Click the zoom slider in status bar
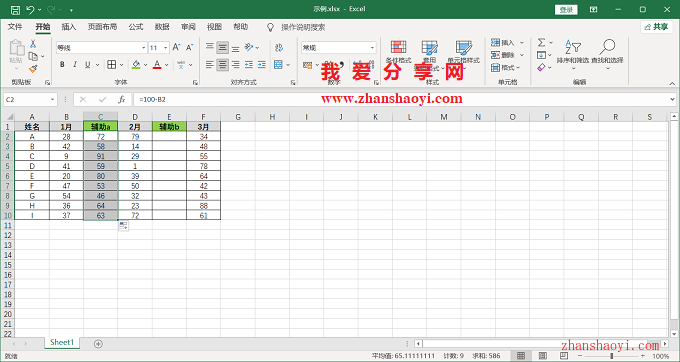The image size is (680, 362). (x=611, y=356)
